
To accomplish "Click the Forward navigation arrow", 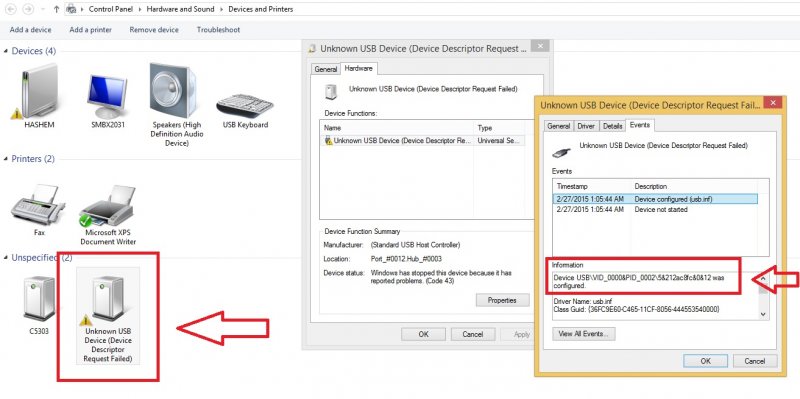I will [29, 9].
